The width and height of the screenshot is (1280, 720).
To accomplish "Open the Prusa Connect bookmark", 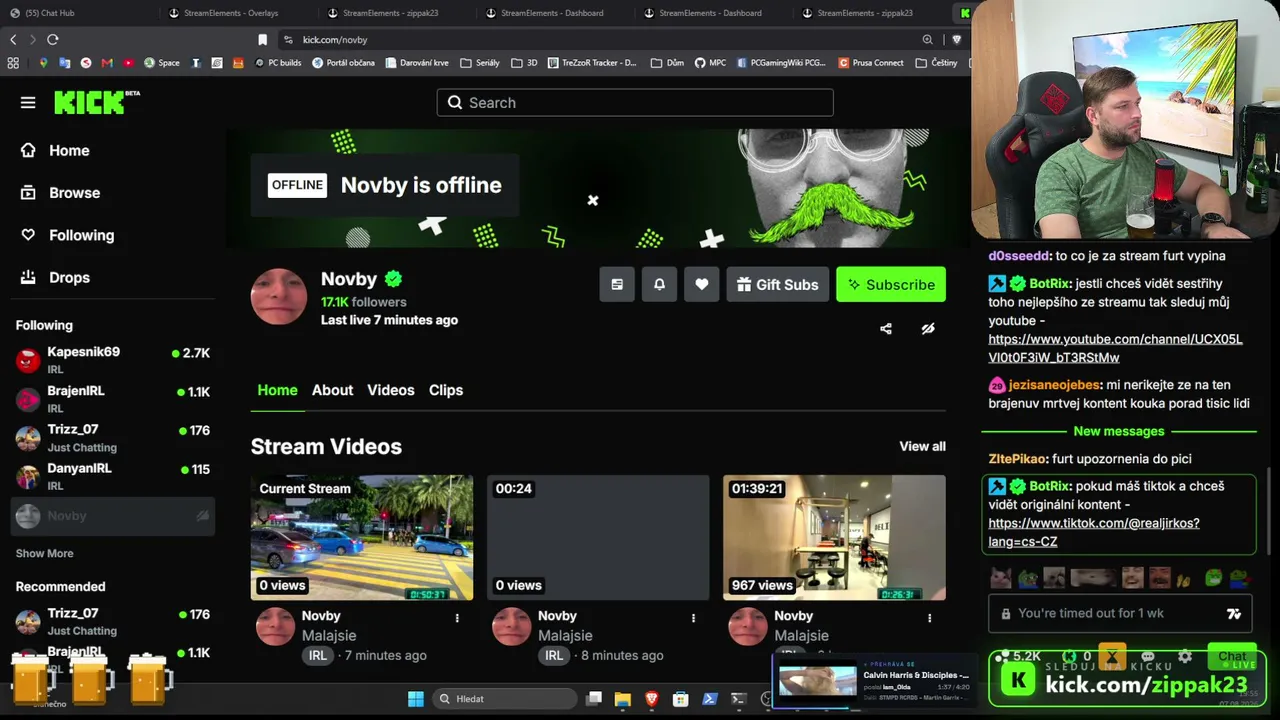I will pyautogui.click(x=871, y=62).
